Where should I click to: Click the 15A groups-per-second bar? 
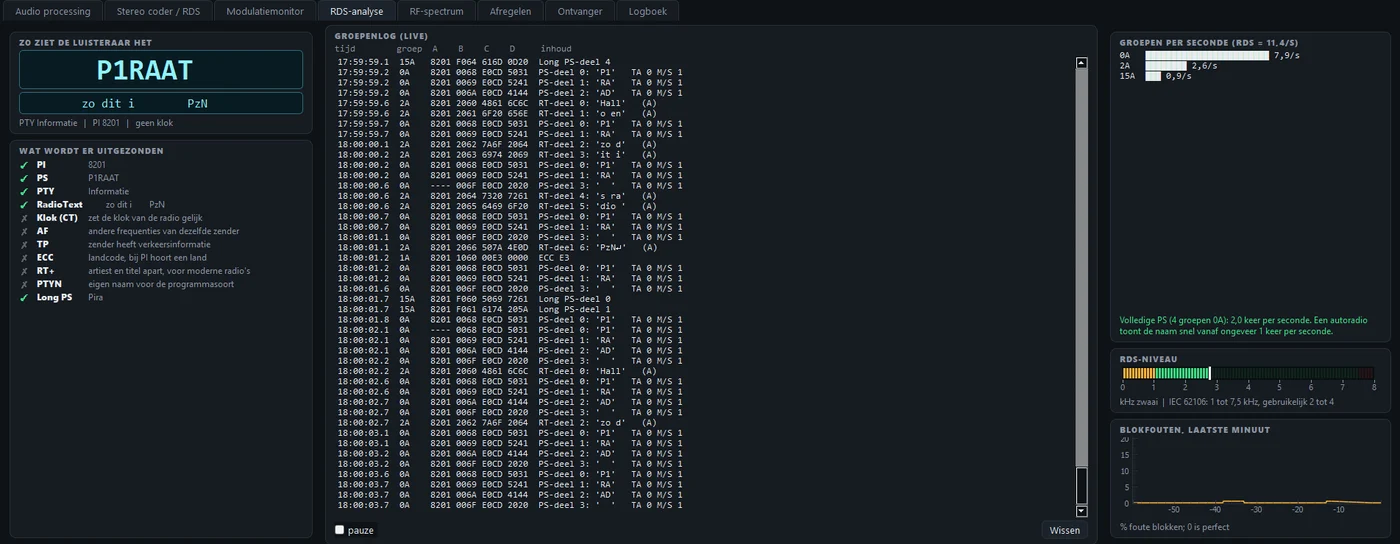(x=1152, y=76)
